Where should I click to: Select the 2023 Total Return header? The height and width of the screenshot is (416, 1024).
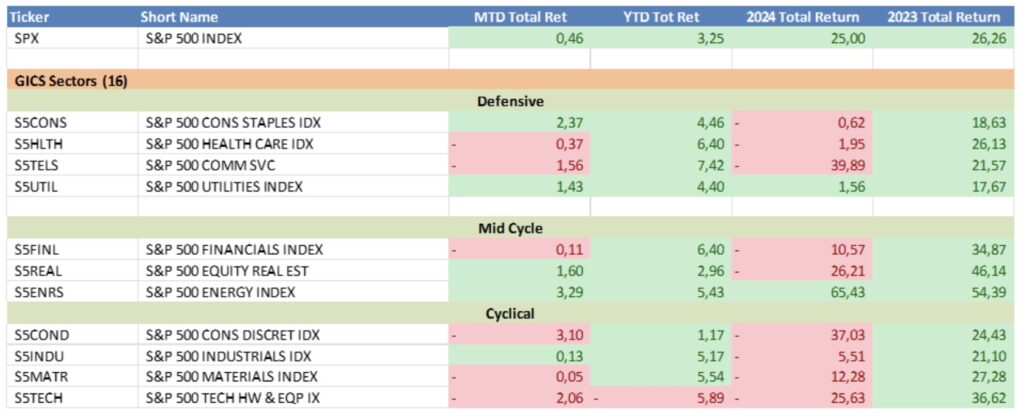(x=942, y=17)
